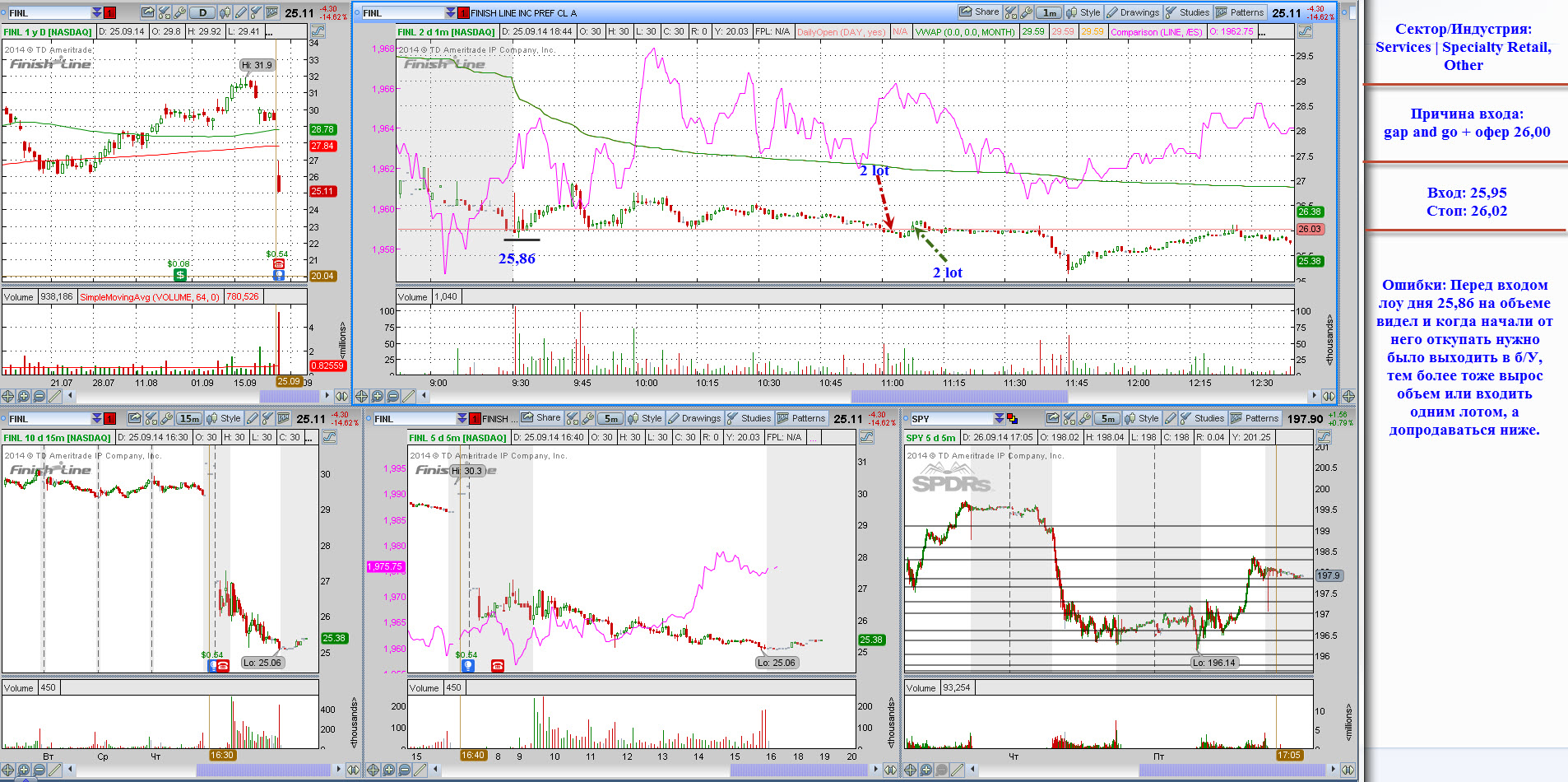Click red link-color box on FINL 1m chart
This screenshot has width=1568, height=782.
click(464, 12)
